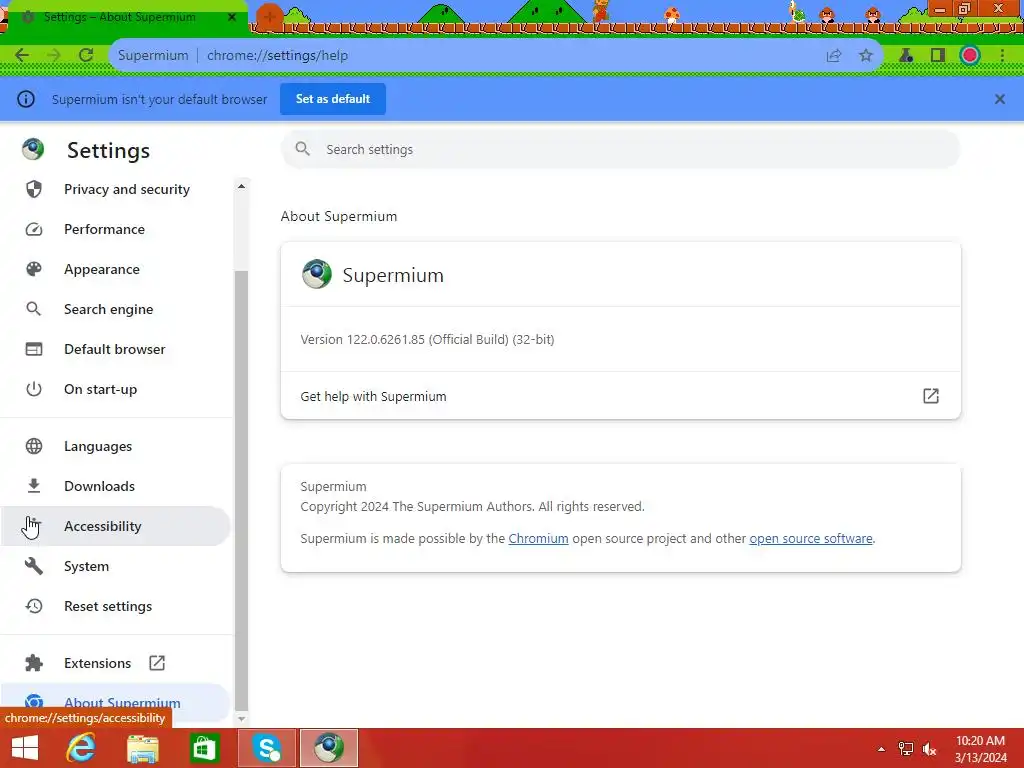Viewport: 1024px width, 768px height.
Task: Click the sidebar scrollbar down arrow
Action: [241, 718]
